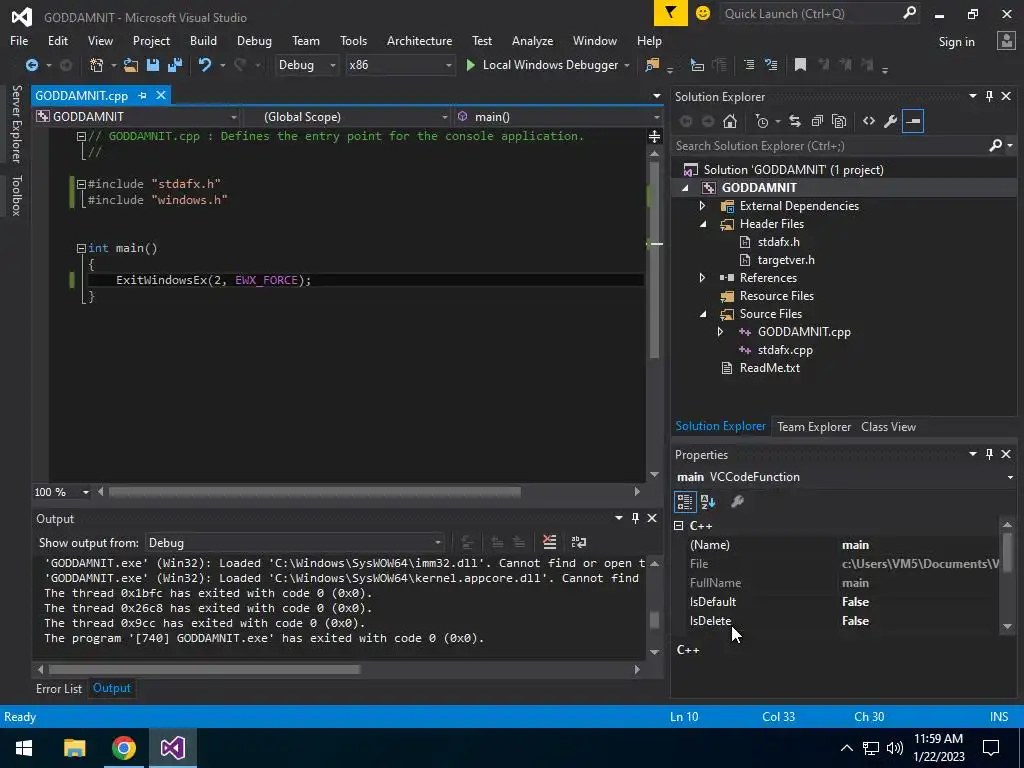The height and width of the screenshot is (768, 1024).
Task: Click the editor horizontal scrollbar thumb
Action: coord(315,492)
